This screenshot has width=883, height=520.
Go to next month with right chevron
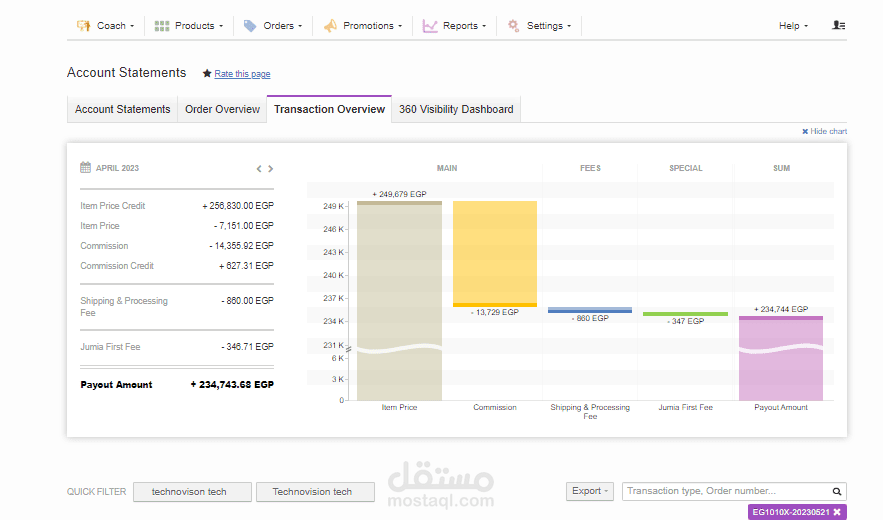[x=271, y=168]
